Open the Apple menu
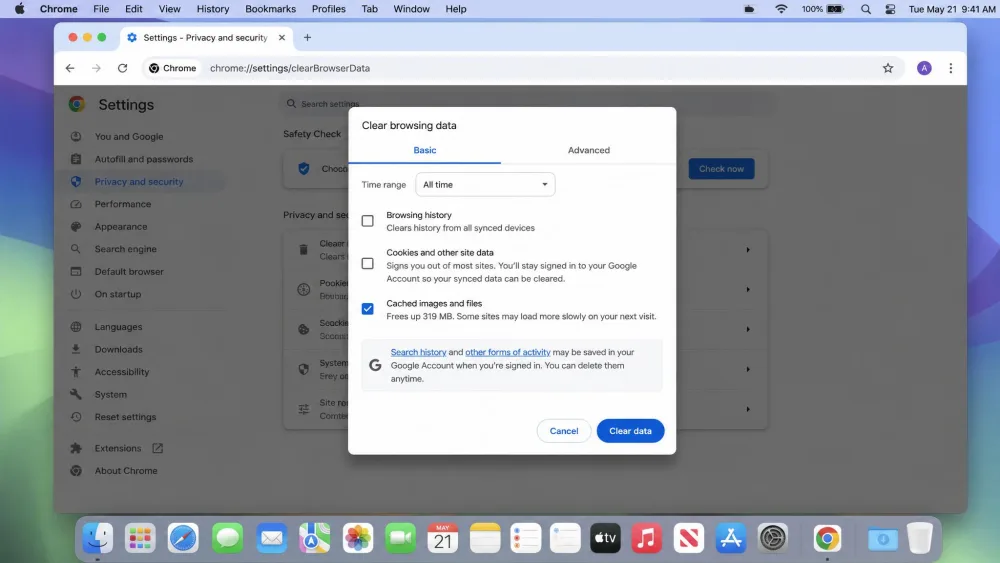 [x=20, y=9]
